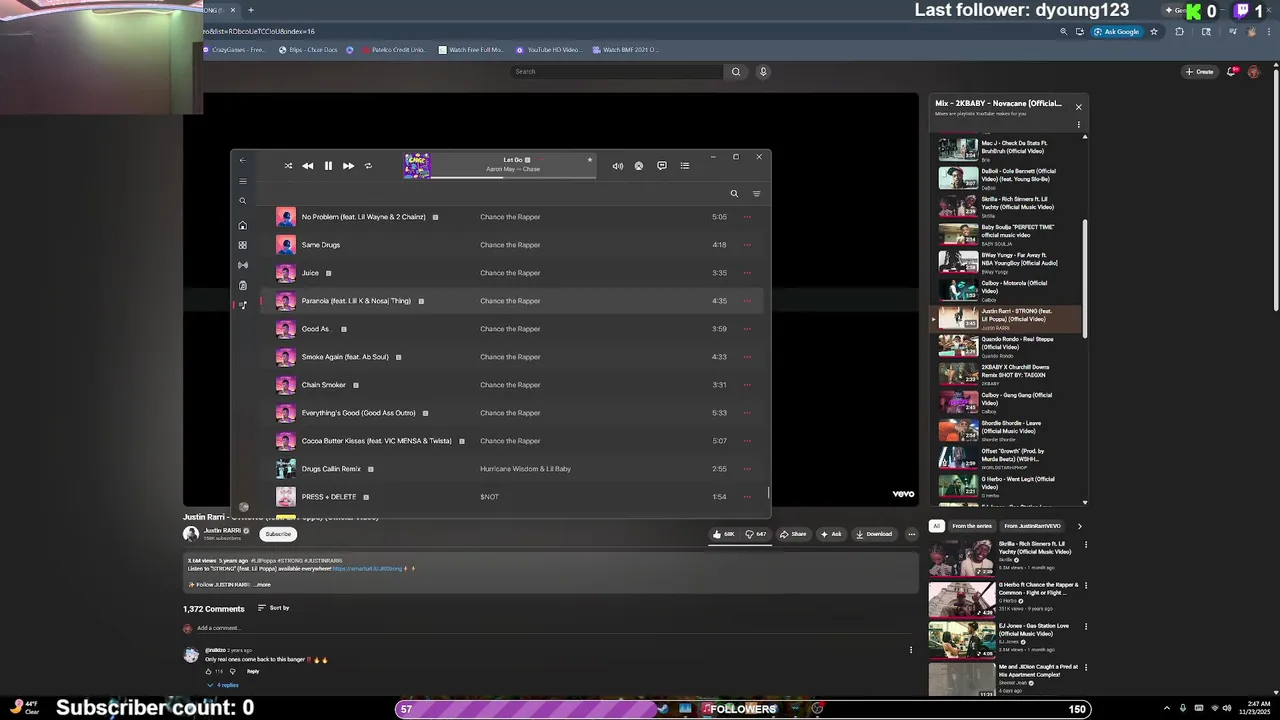Start YouTube voice search microphone

click(x=763, y=72)
